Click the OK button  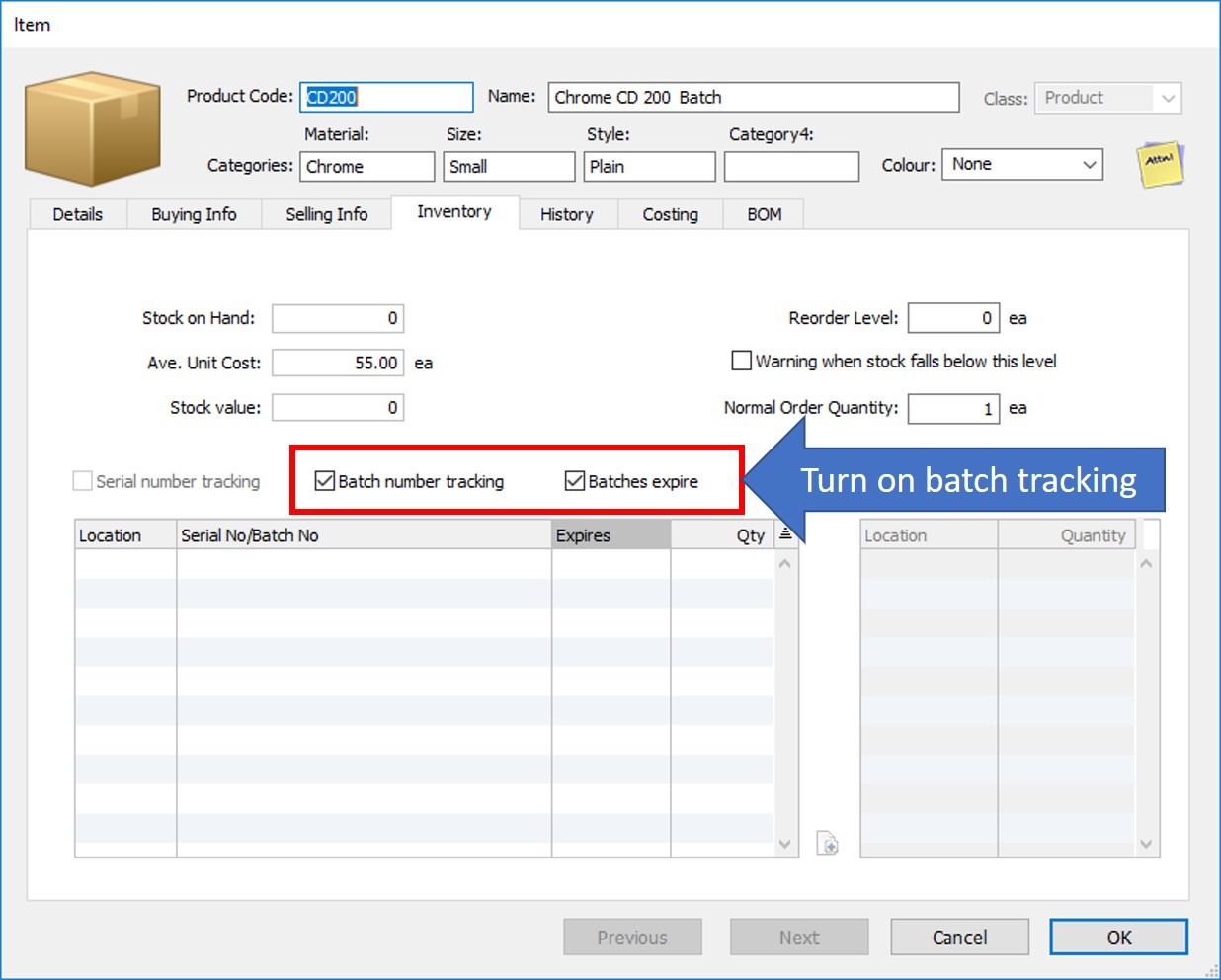1117,937
